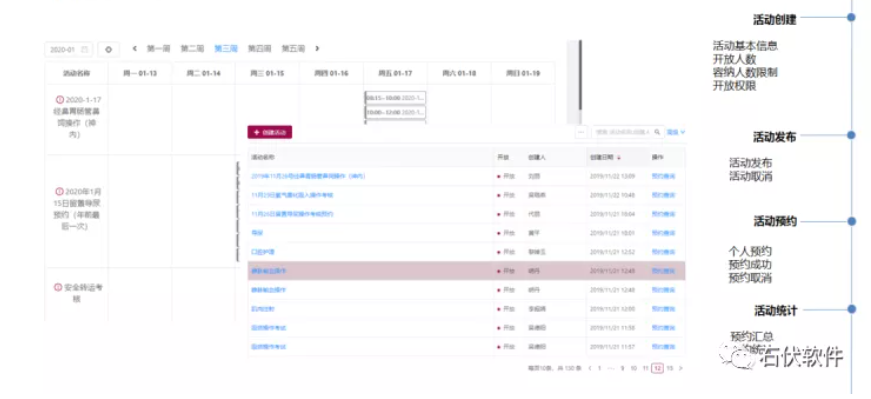Click 预约查询 for the 2019/11/21 11:57 row
The height and width of the screenshot is (399, 871).
(663, 346)
